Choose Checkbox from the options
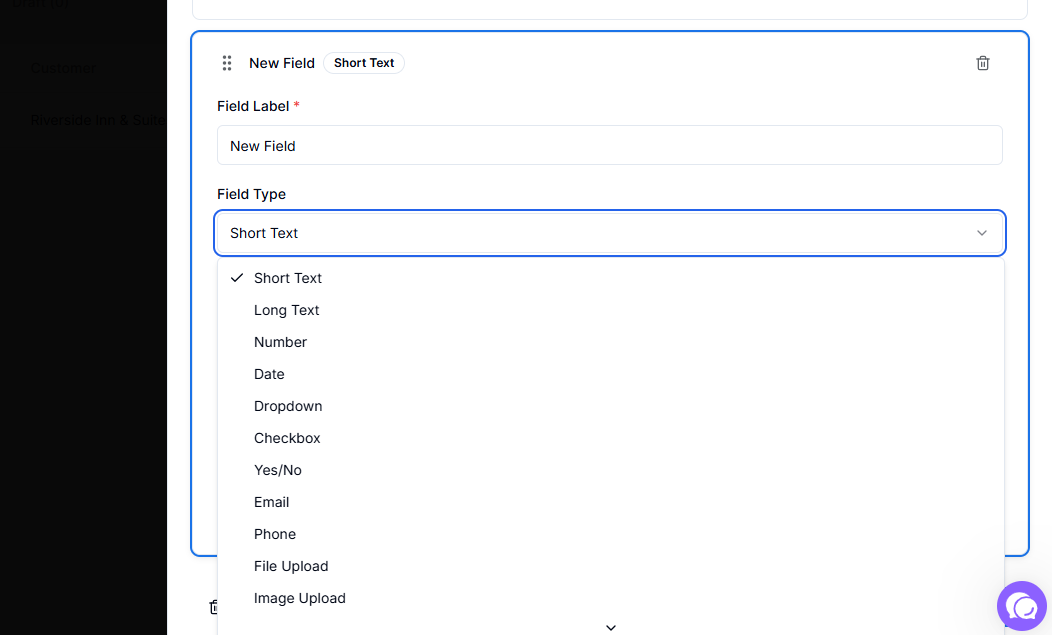This screenshot has height=635, width=1052. [287, 438]
